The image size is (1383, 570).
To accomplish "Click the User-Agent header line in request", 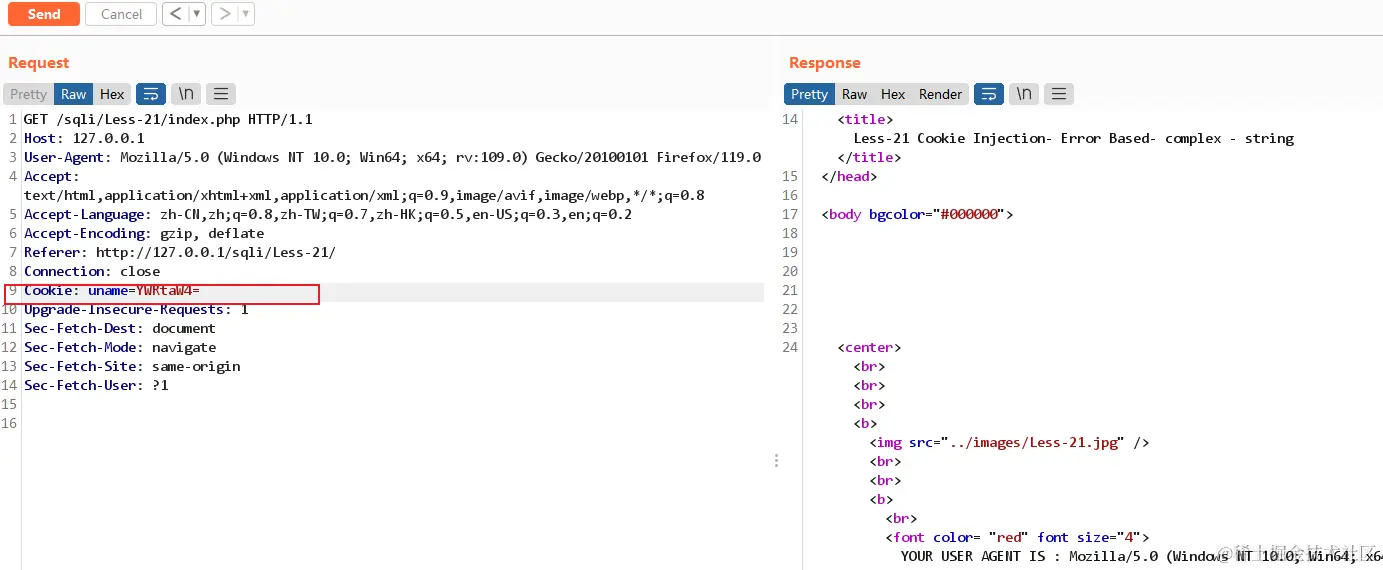I will click(393, 157).
